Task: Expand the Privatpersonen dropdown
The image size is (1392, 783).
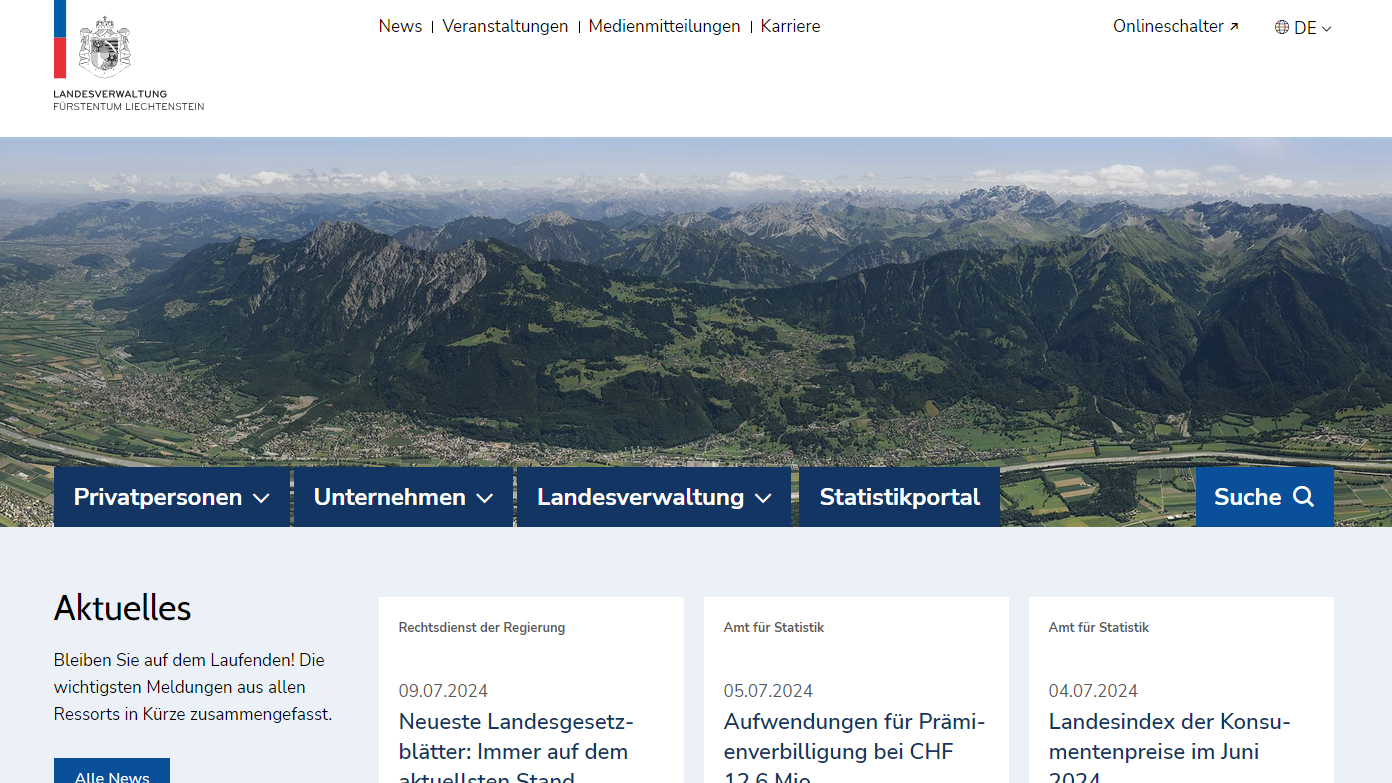Action: pos(170,496)
